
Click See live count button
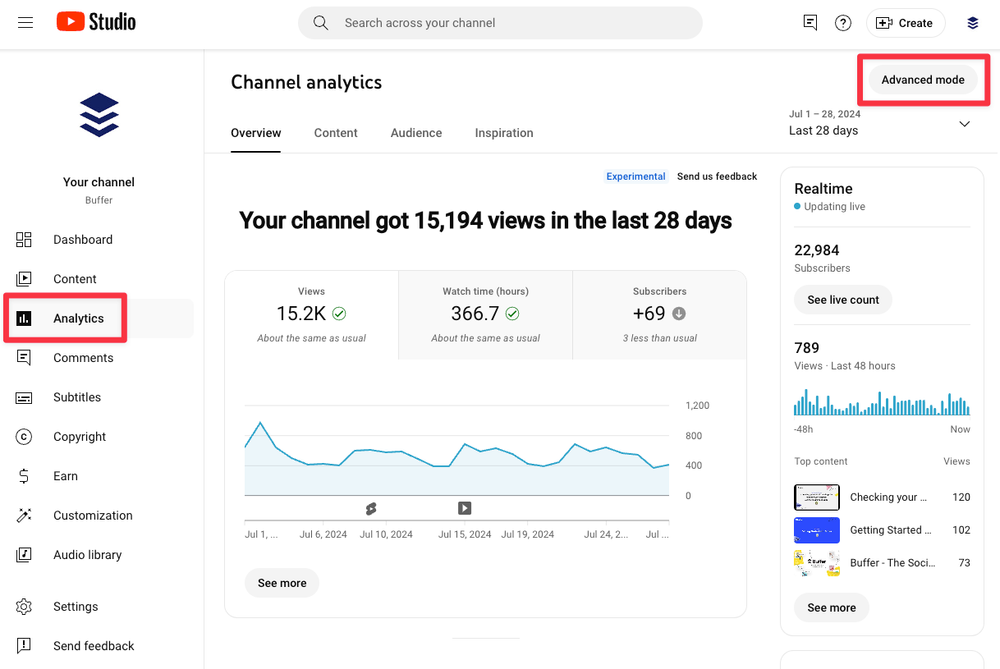coord(843,299)
